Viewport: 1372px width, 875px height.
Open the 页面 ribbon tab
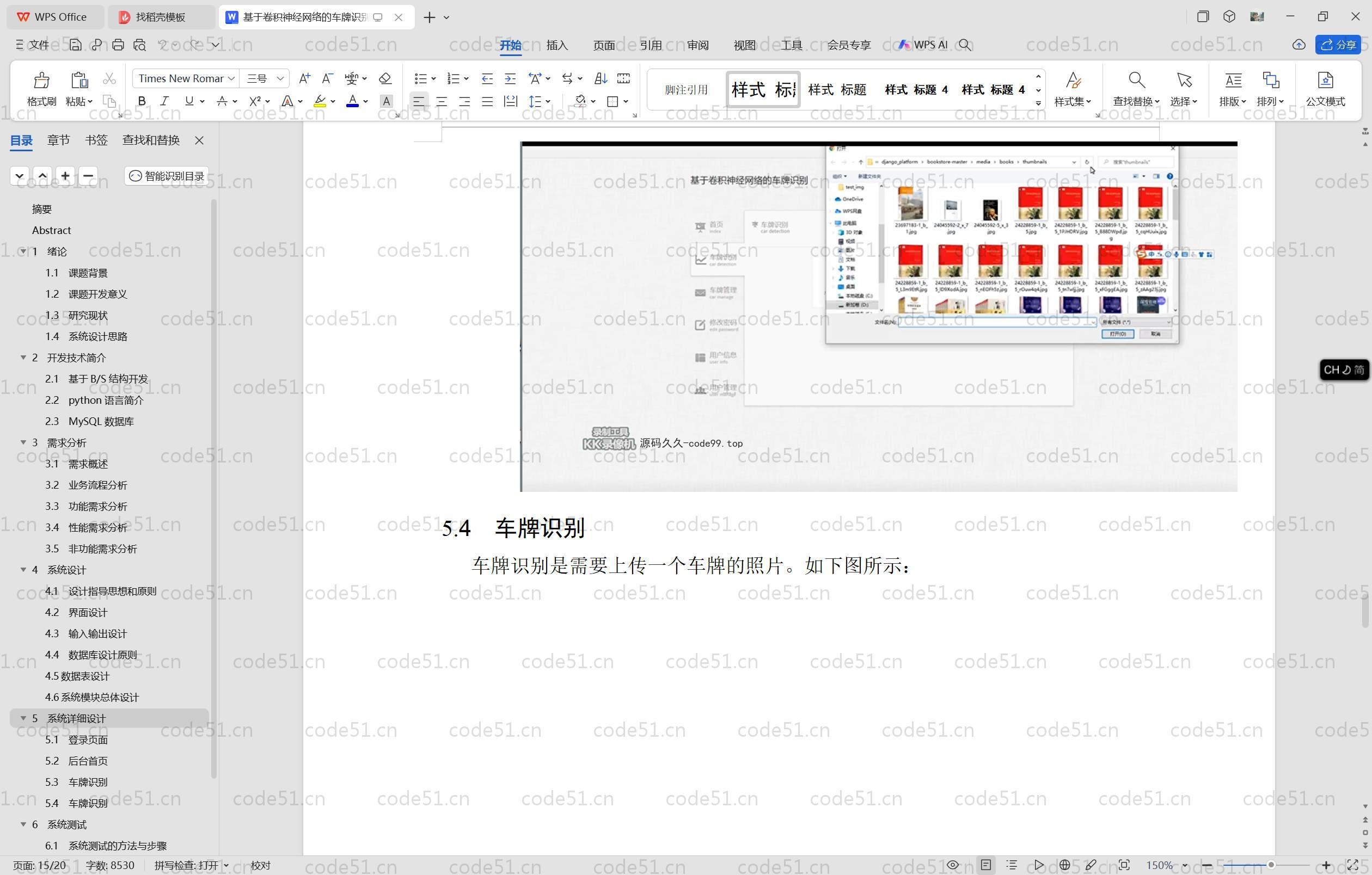click(x=603, y=45)
